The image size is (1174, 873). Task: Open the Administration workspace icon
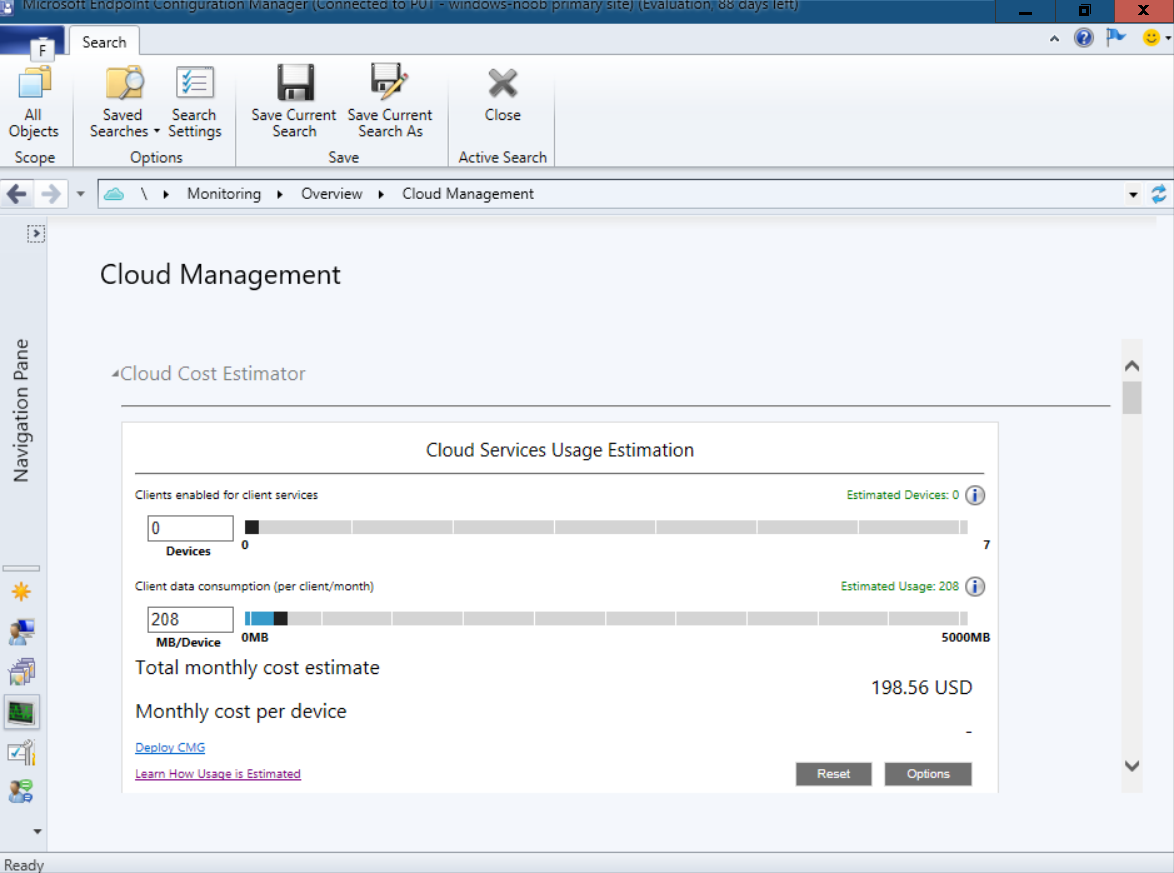22,752
